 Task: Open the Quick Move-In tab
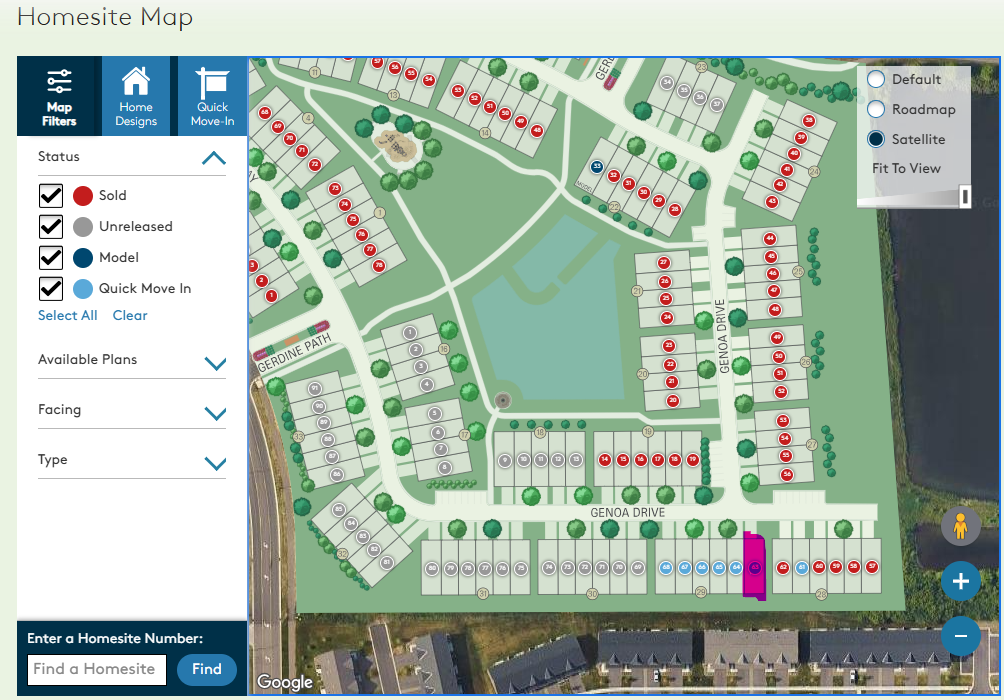[212, 96]
